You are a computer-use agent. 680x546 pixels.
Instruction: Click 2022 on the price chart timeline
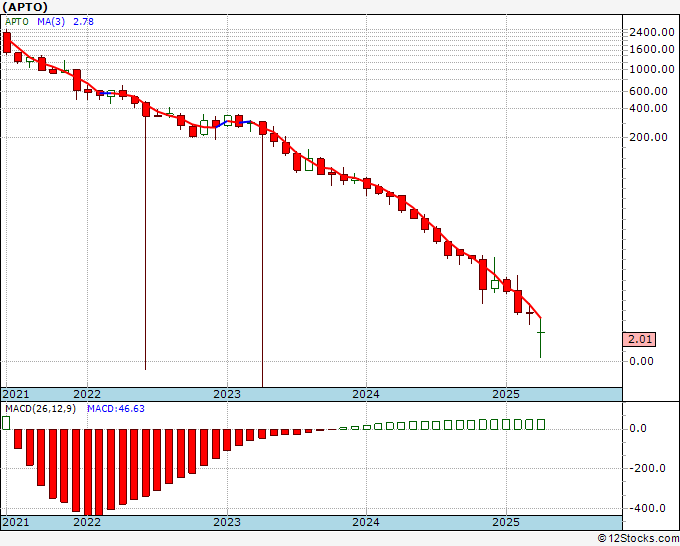tap(87, 394)
